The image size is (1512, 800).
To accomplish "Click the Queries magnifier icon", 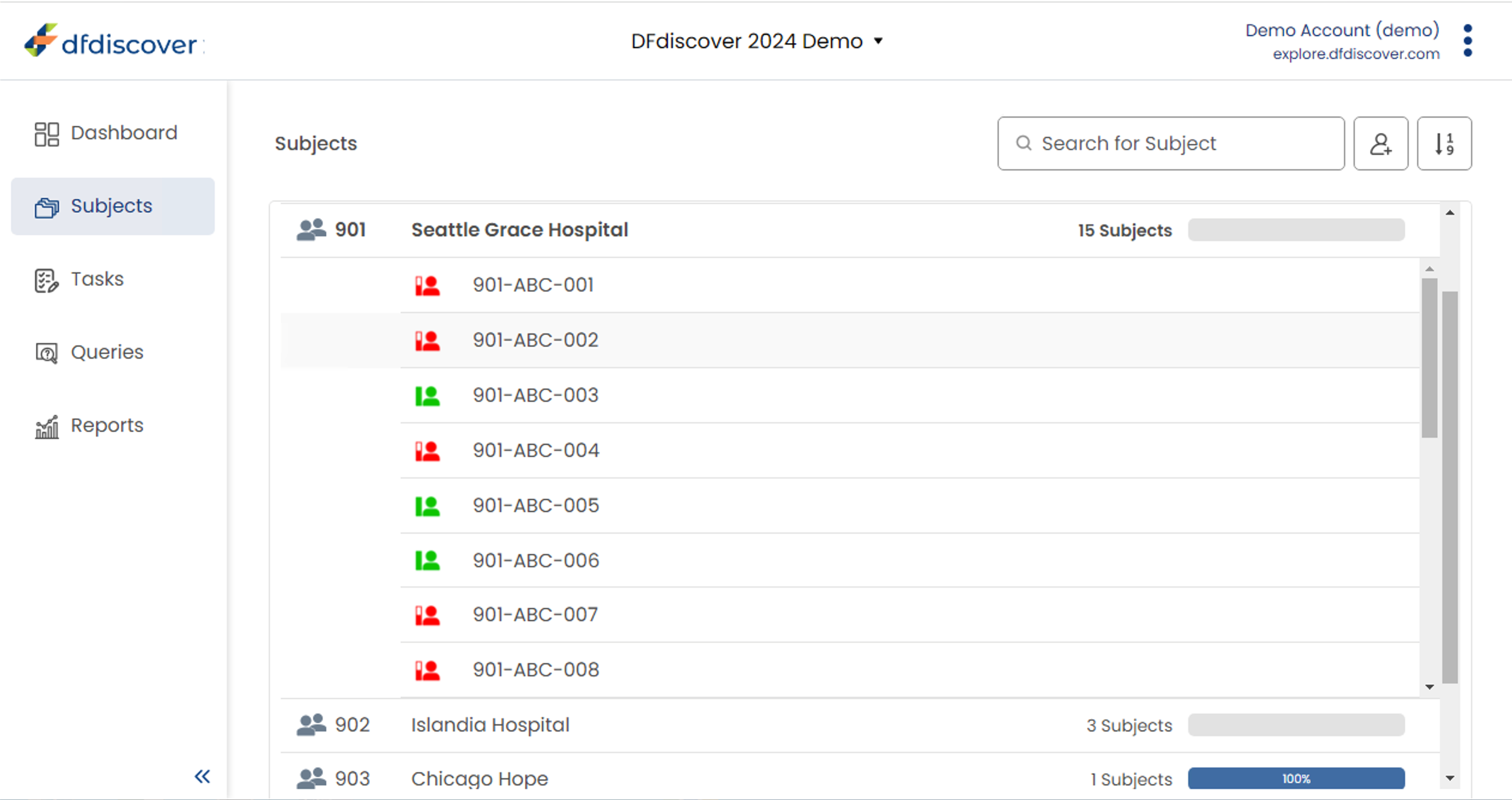I will [x=46, y=353].
